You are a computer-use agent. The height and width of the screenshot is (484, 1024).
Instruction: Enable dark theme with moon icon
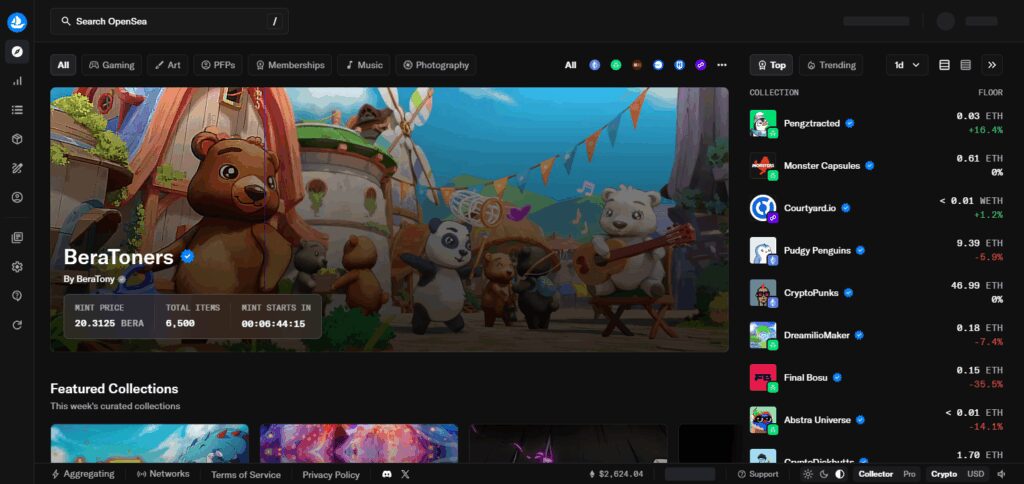pyautogui.click(x=824, y=474)
